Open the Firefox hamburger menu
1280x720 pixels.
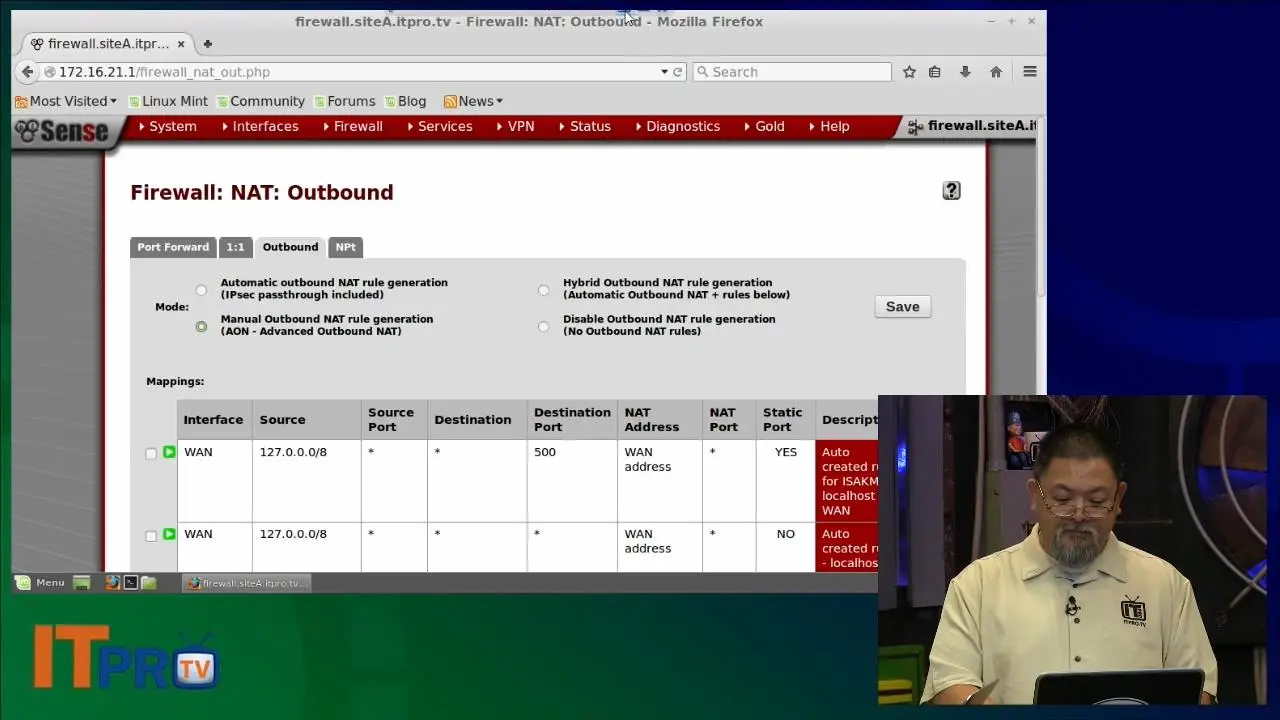tap(1030, 72)
